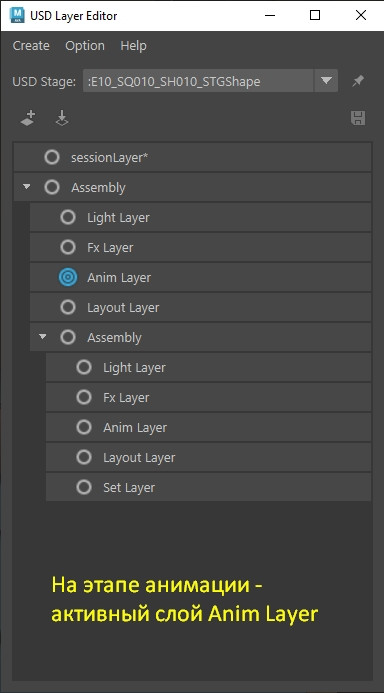The image size is (384, 693).
Task: Target the Light Layer directly above the highlighted Anim Layer
Action: click(x=68, y=217)
